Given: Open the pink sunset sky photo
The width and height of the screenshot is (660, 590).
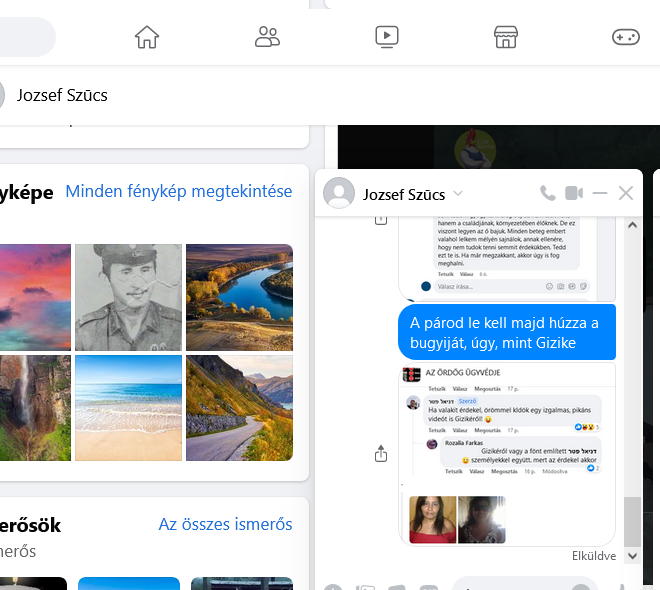Looking at the screenshot, I should (35, 297).
